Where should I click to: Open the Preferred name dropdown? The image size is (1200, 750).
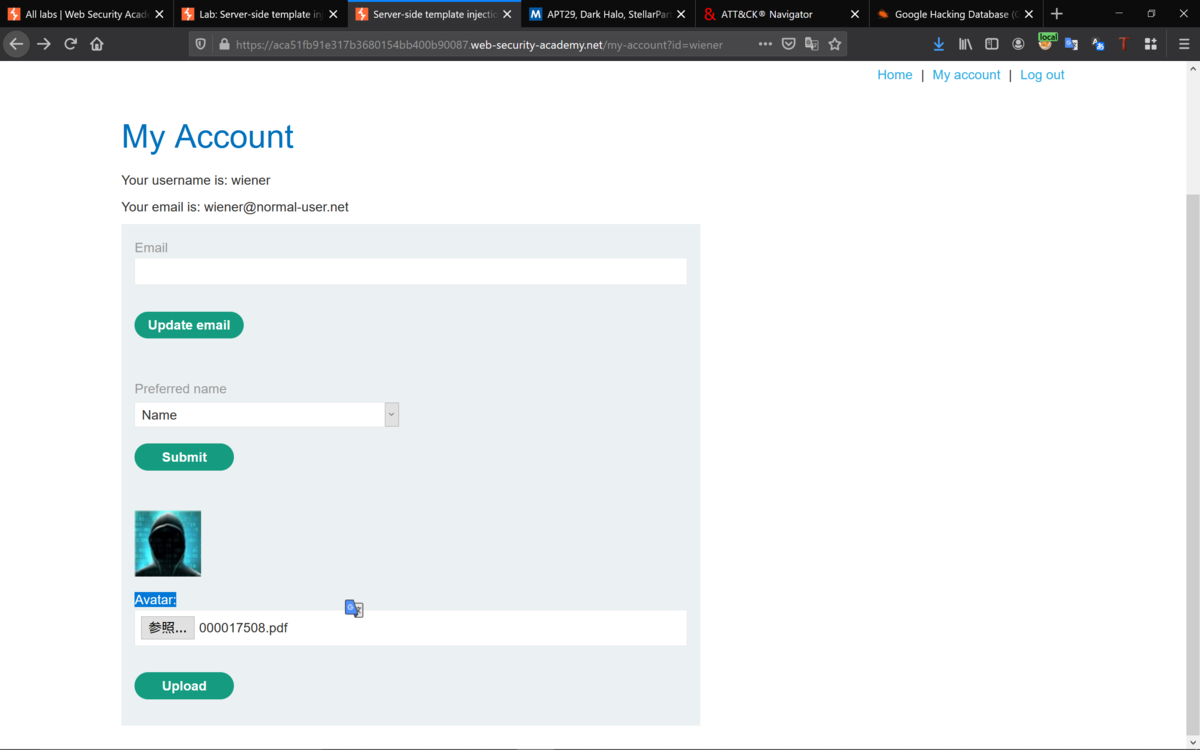pyautogui.click(x=267, y=415)
